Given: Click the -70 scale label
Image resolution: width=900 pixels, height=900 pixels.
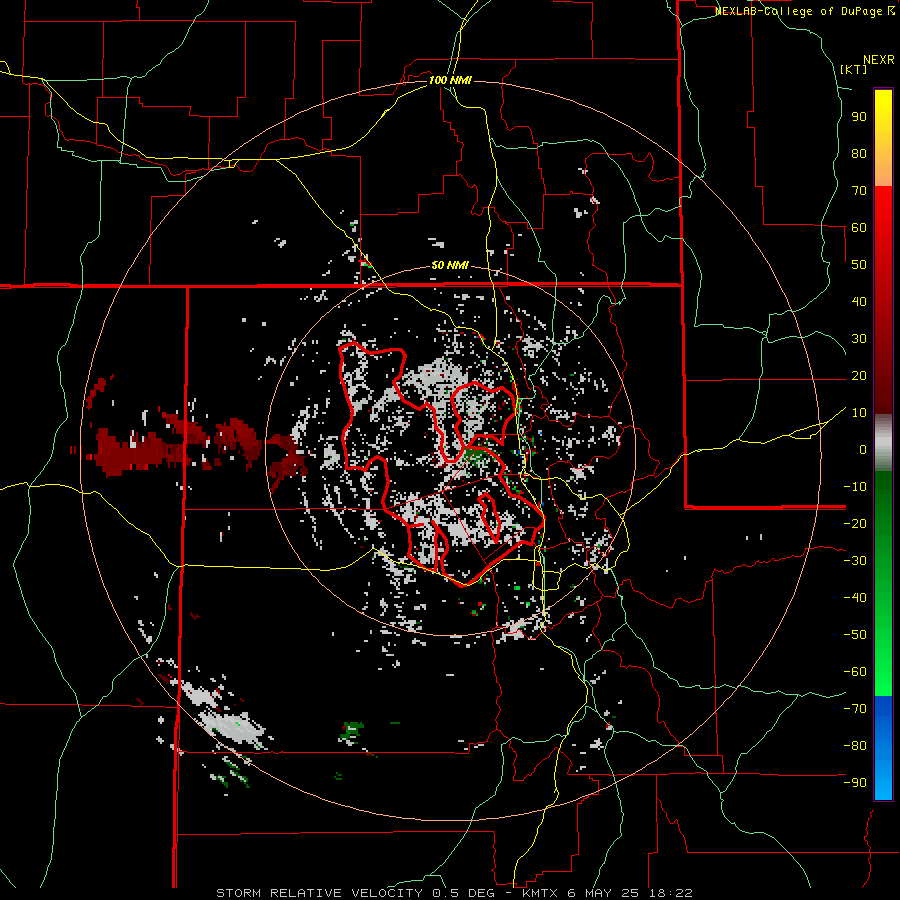Looking at the screenshot, I should [x=855, y=709].
